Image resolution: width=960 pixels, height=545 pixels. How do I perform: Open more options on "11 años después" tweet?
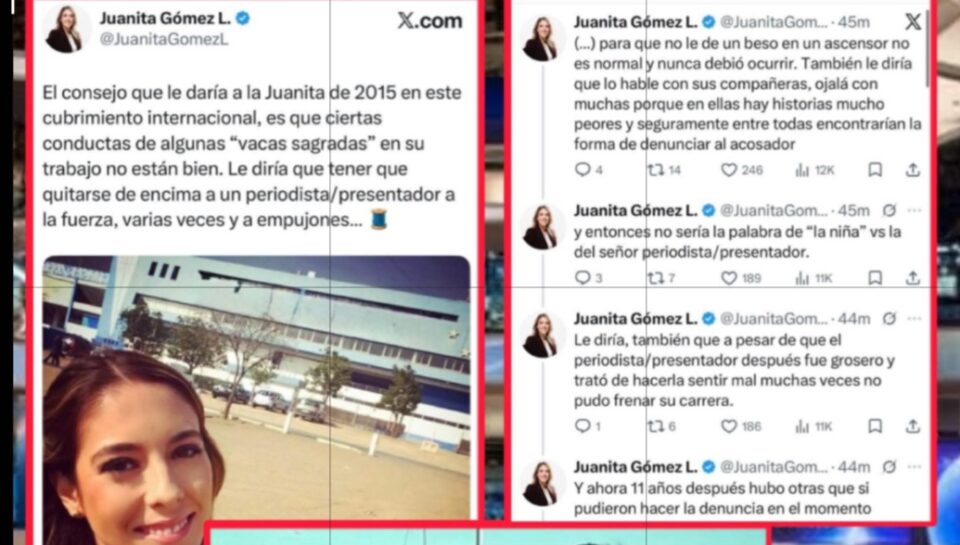point(914,467)
